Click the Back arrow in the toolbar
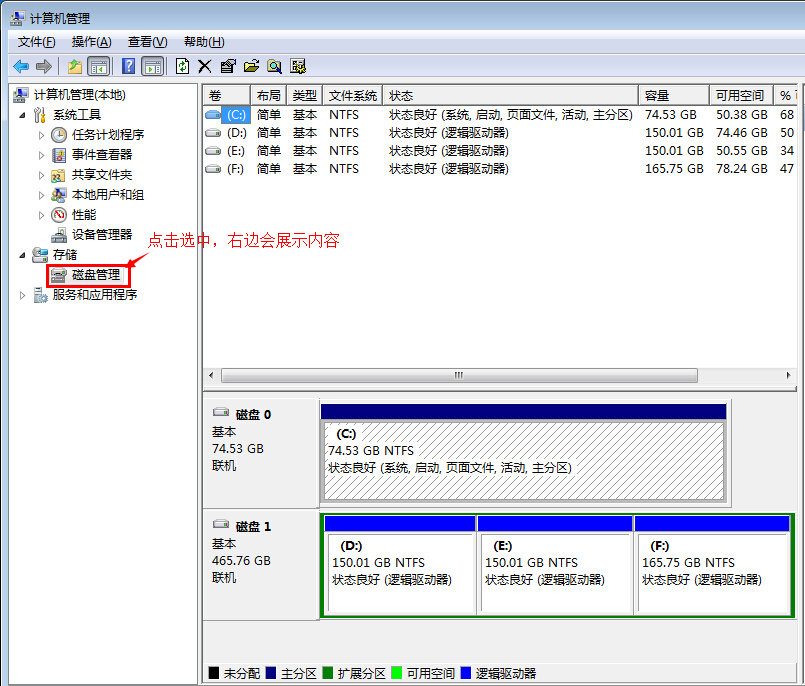The image size is (805, 686). point(21,66)
